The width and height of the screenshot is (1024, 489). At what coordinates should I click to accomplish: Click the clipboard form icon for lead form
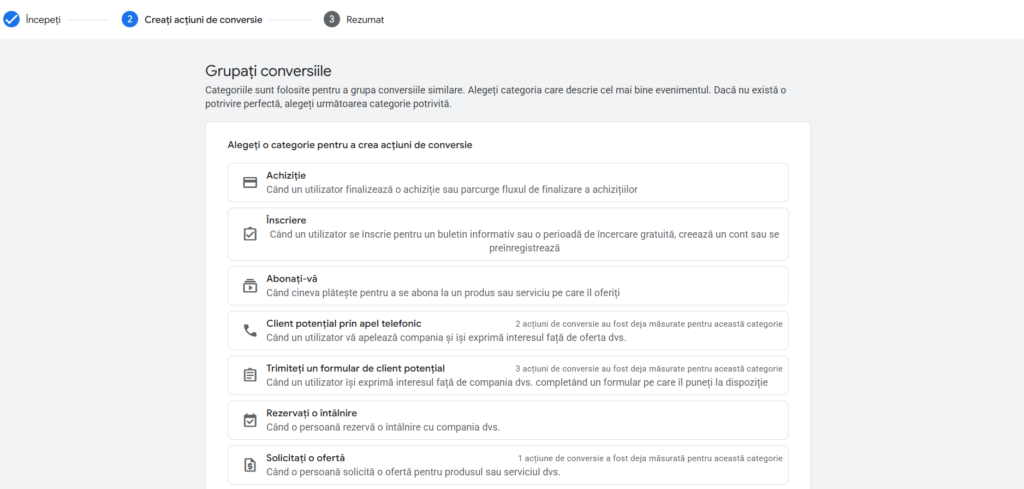(250, 375)
